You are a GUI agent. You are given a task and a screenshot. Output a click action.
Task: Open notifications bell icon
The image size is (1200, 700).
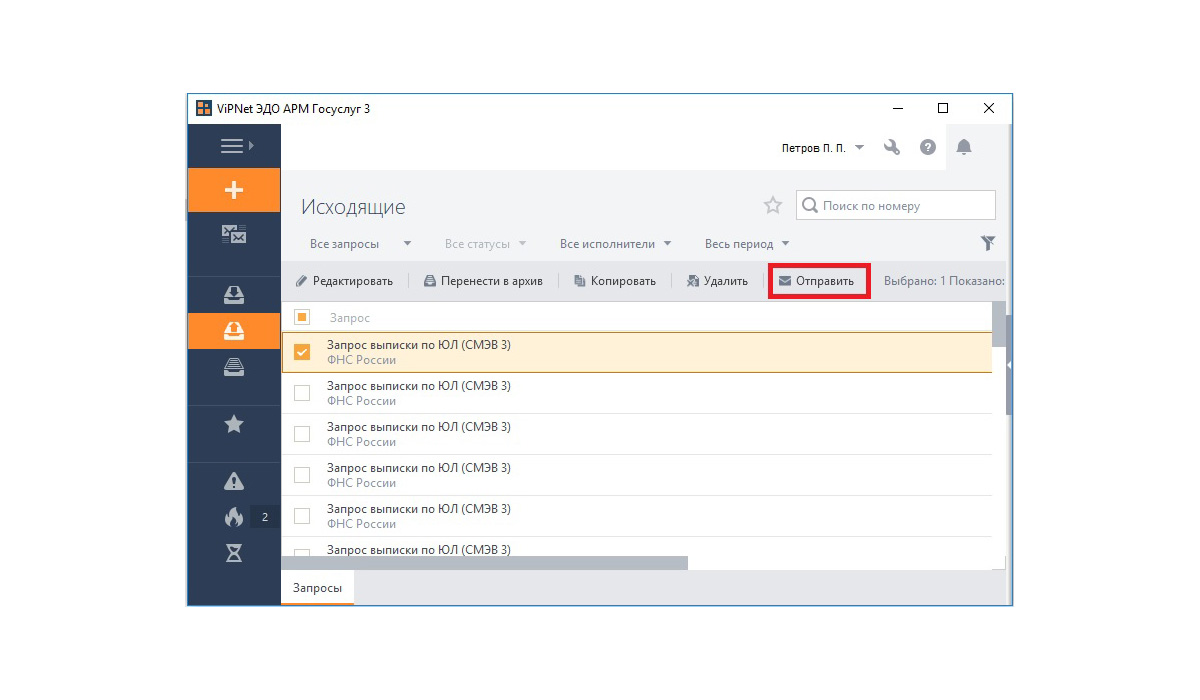[964, 147]
